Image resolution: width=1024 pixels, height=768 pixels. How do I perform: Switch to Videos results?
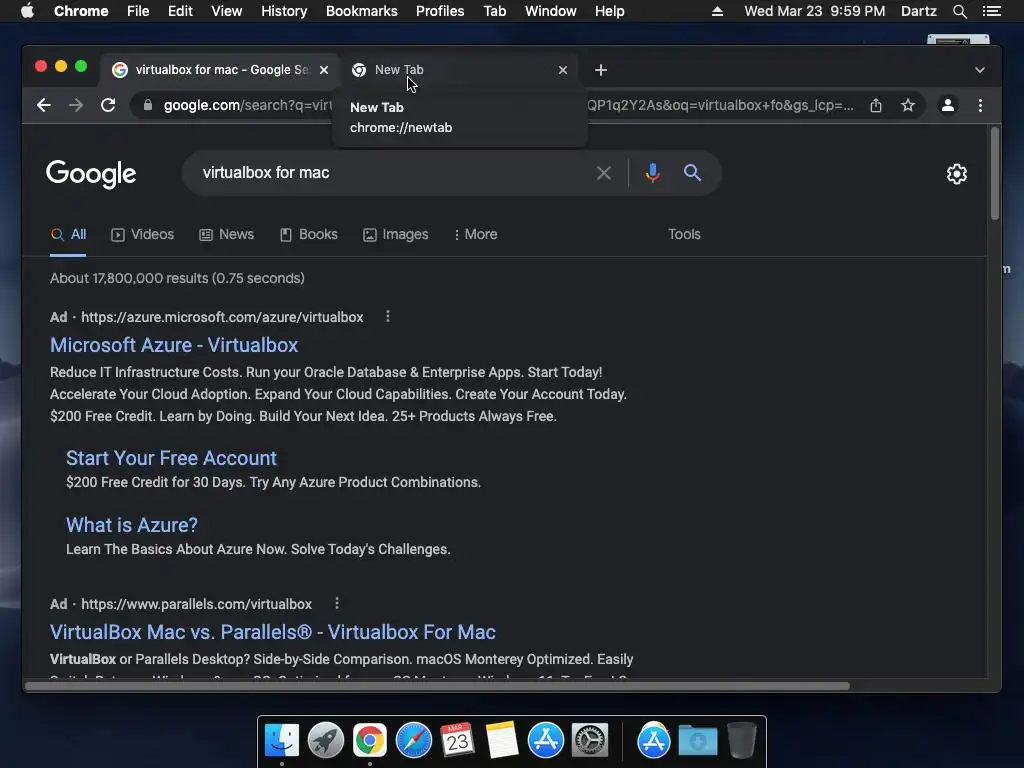[142, 234]
